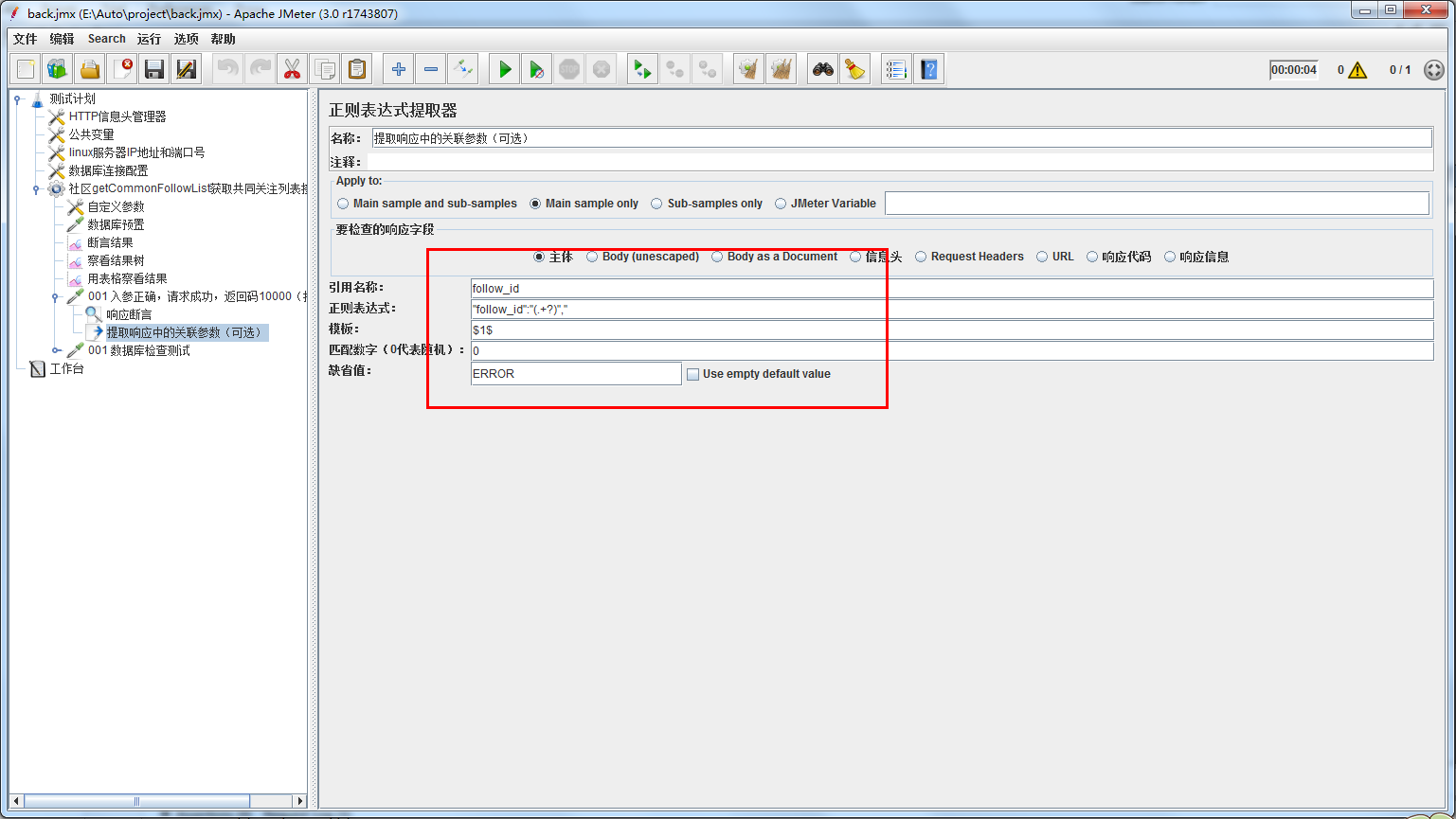Open the 编辑 menu
The image size is (1456, 819).
pyautogui.click(x=62, y=39)
